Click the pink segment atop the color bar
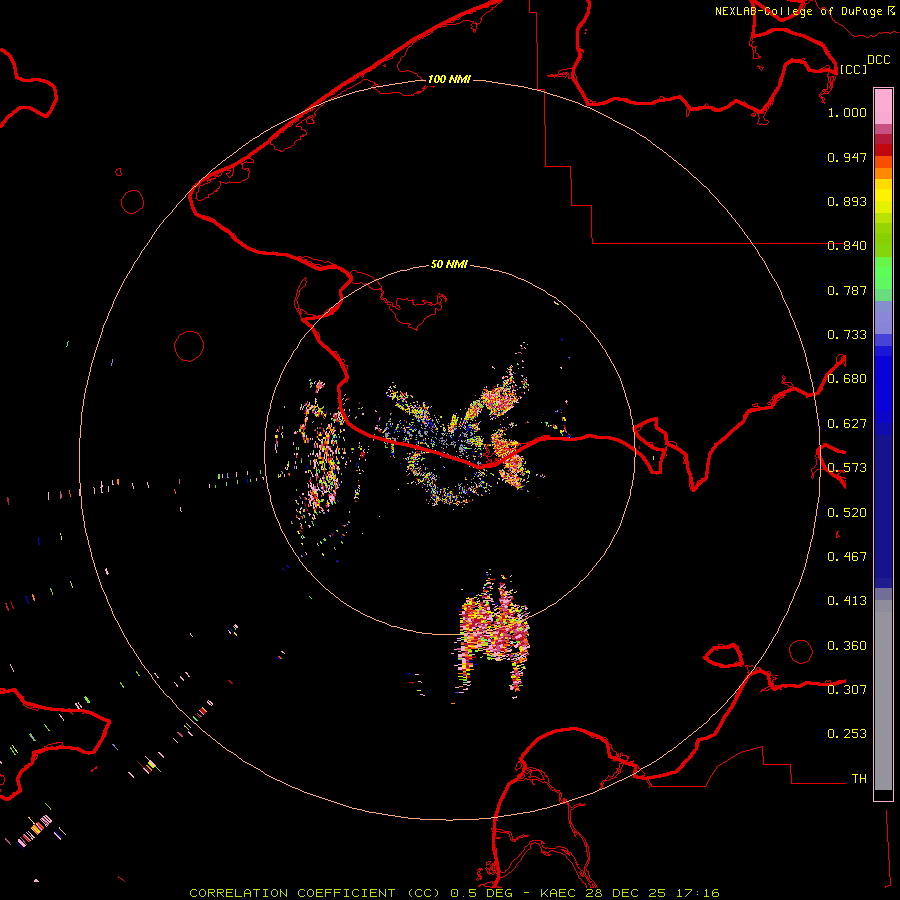Screen dimensions: 900x900 point(883,107)
